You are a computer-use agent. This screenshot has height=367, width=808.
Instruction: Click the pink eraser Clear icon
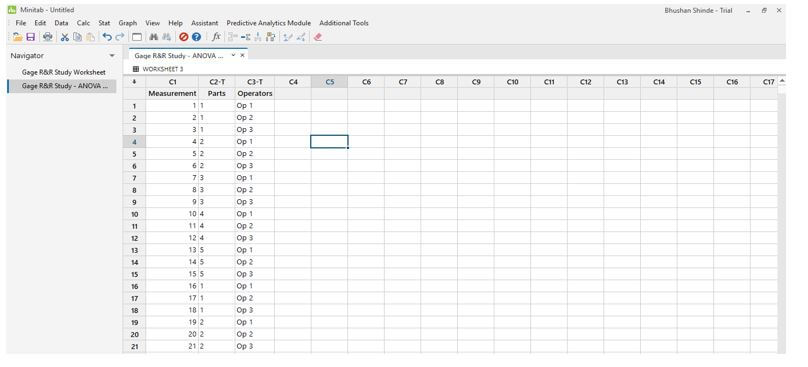(317, 37)
